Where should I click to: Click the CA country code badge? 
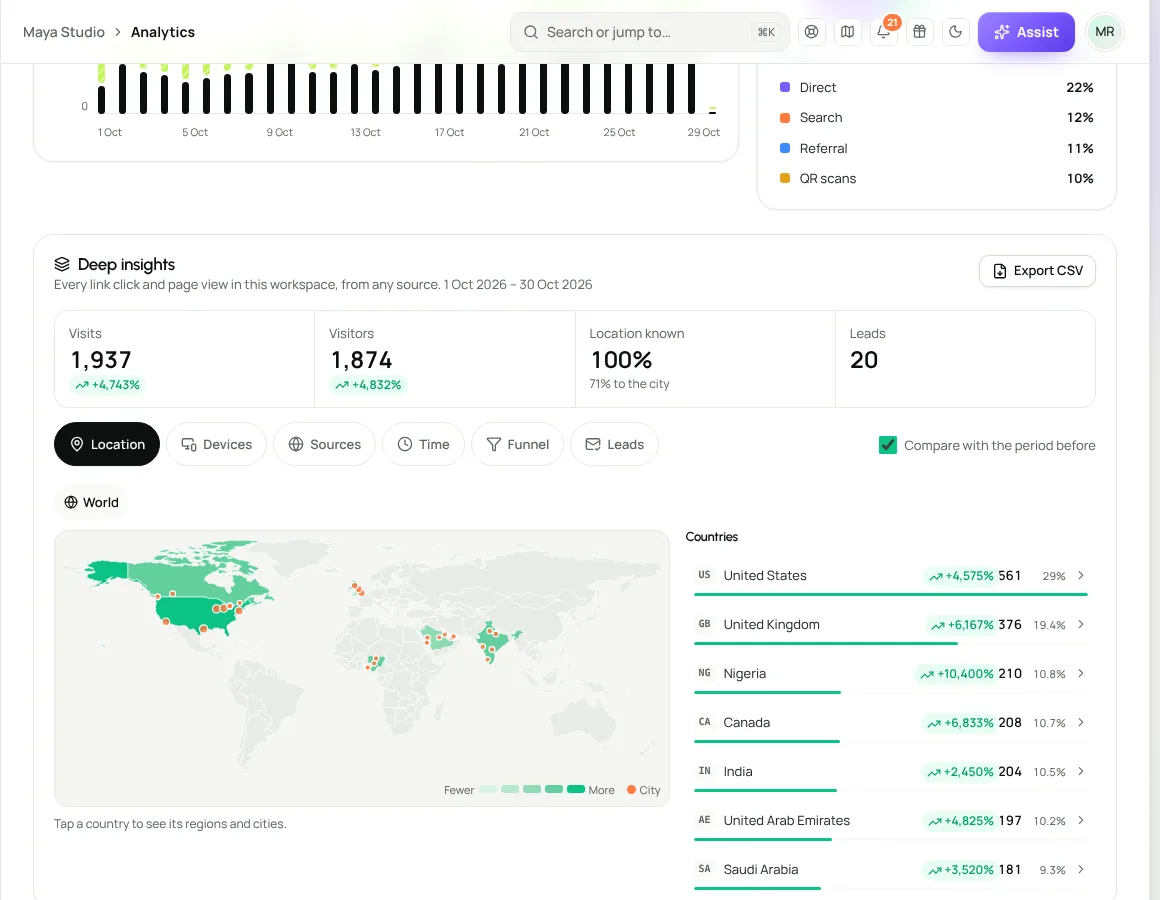coord(704,722)
